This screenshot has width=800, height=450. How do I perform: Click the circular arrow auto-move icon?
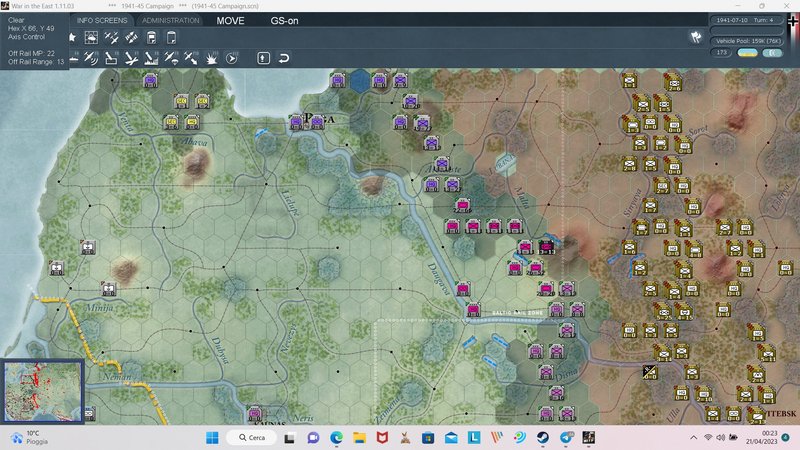(232, 58)
